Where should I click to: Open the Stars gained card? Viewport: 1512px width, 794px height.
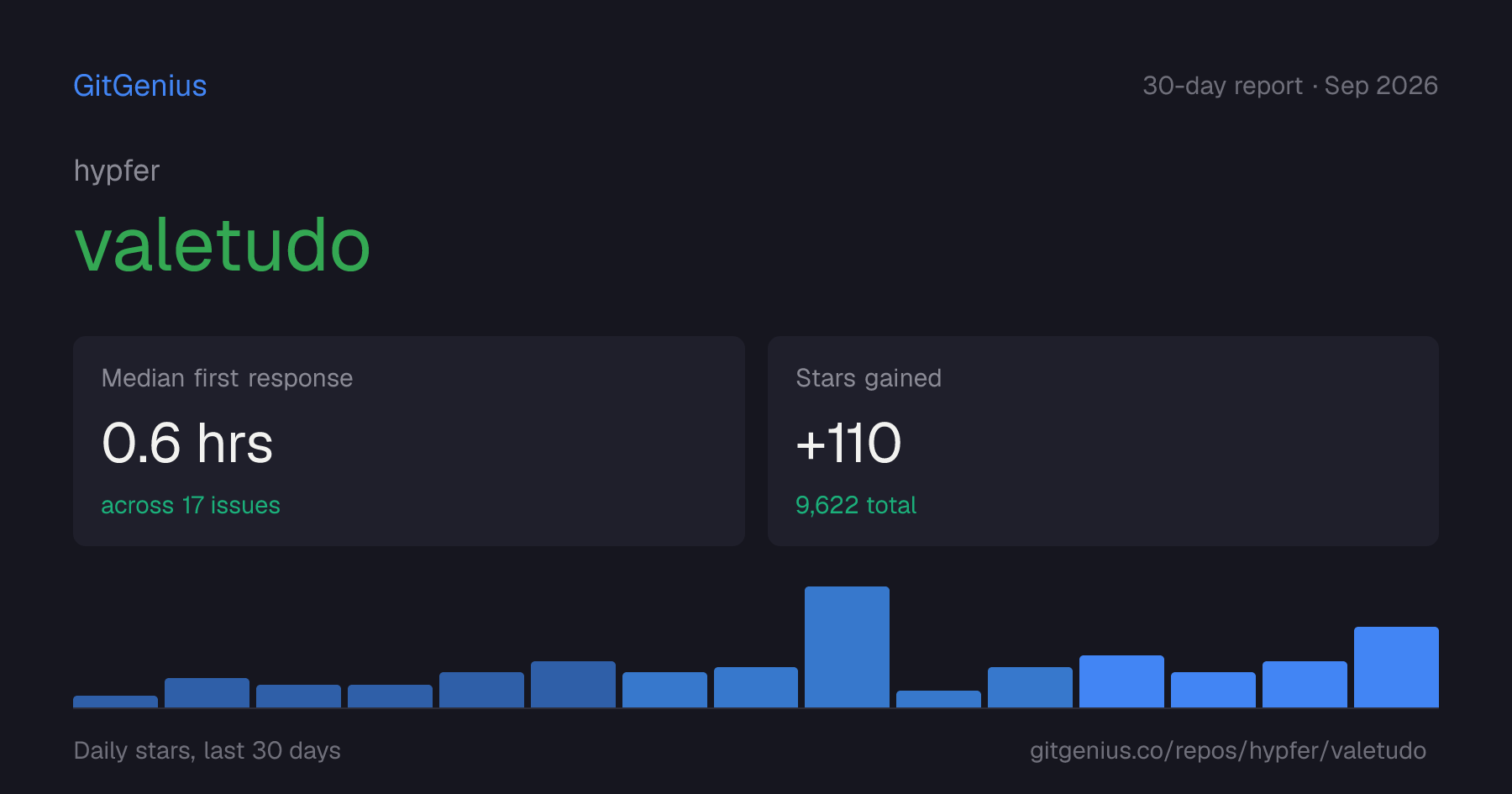pyautogui.click(x=1103, y=441)
